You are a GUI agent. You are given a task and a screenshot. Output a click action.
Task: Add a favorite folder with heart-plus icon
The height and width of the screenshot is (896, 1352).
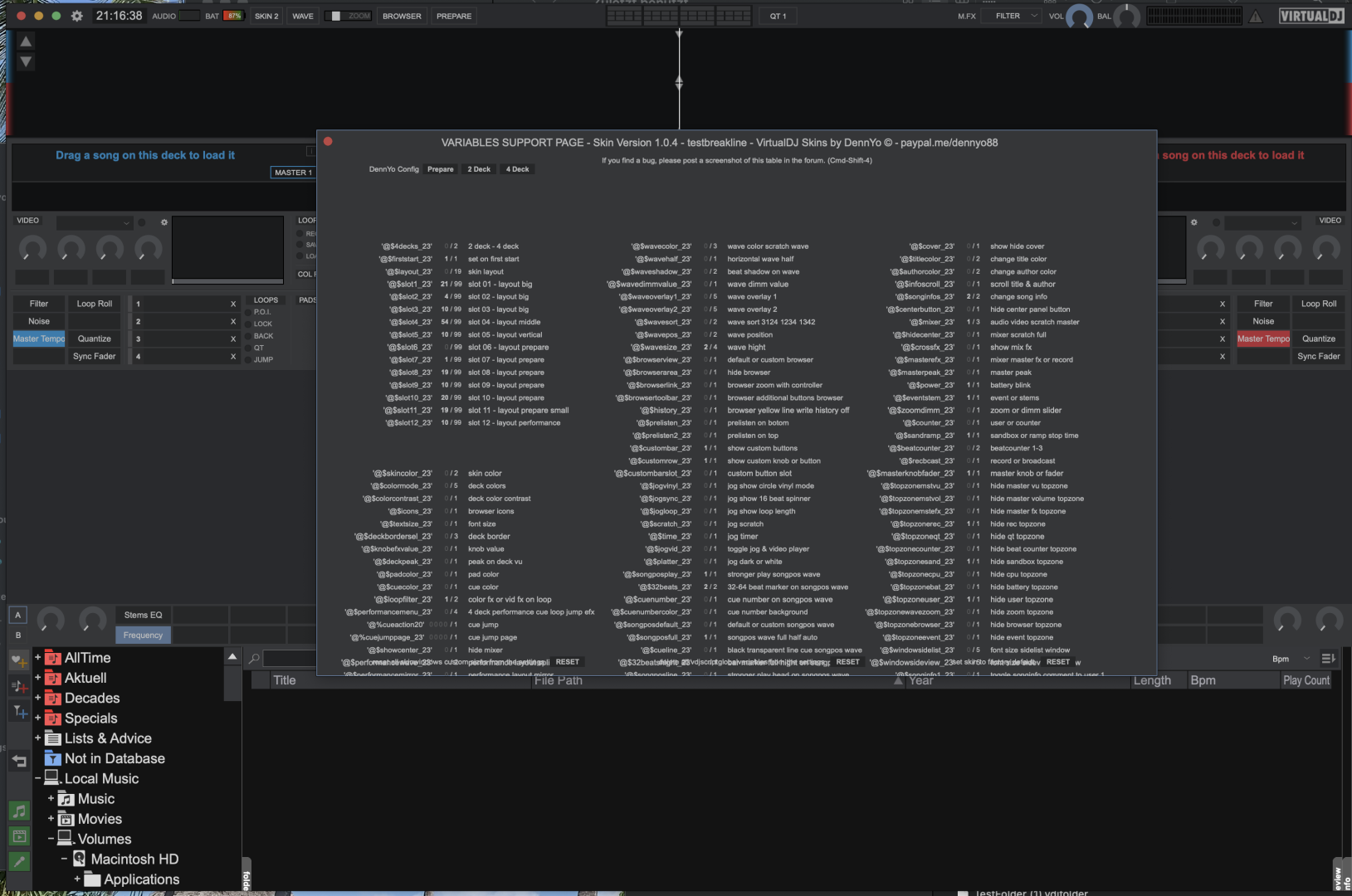19,660
